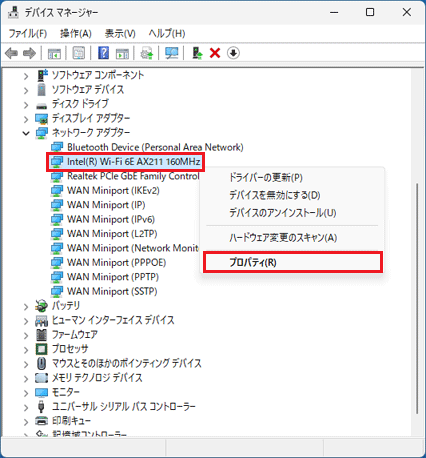Image resolution: width=426 pixels, height=458 pixels.
Task: Click the ネットワーク アダプター category icon
Action: tap(42, 133)
